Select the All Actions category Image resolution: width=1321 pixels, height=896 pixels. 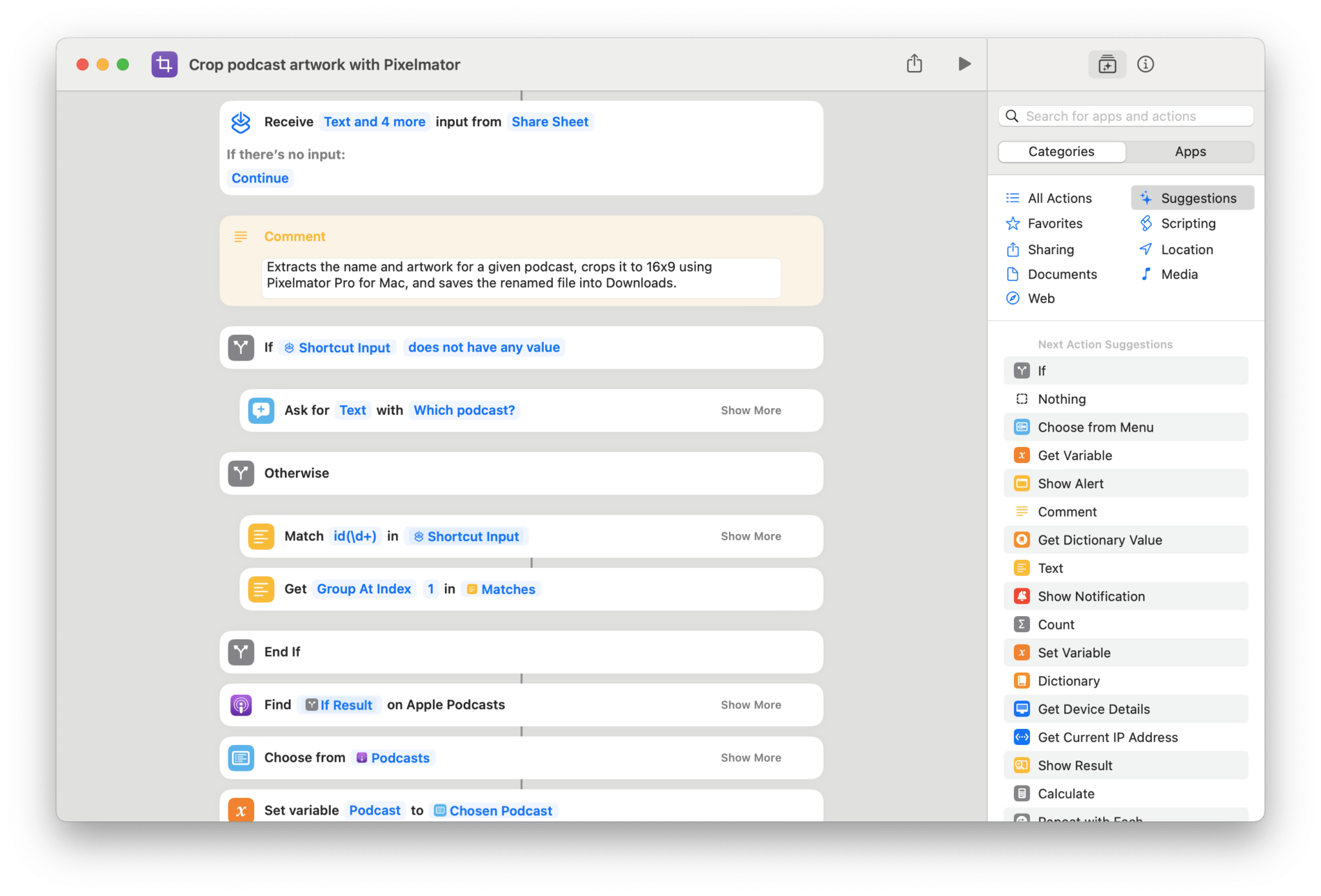[x=1060, y=198]
